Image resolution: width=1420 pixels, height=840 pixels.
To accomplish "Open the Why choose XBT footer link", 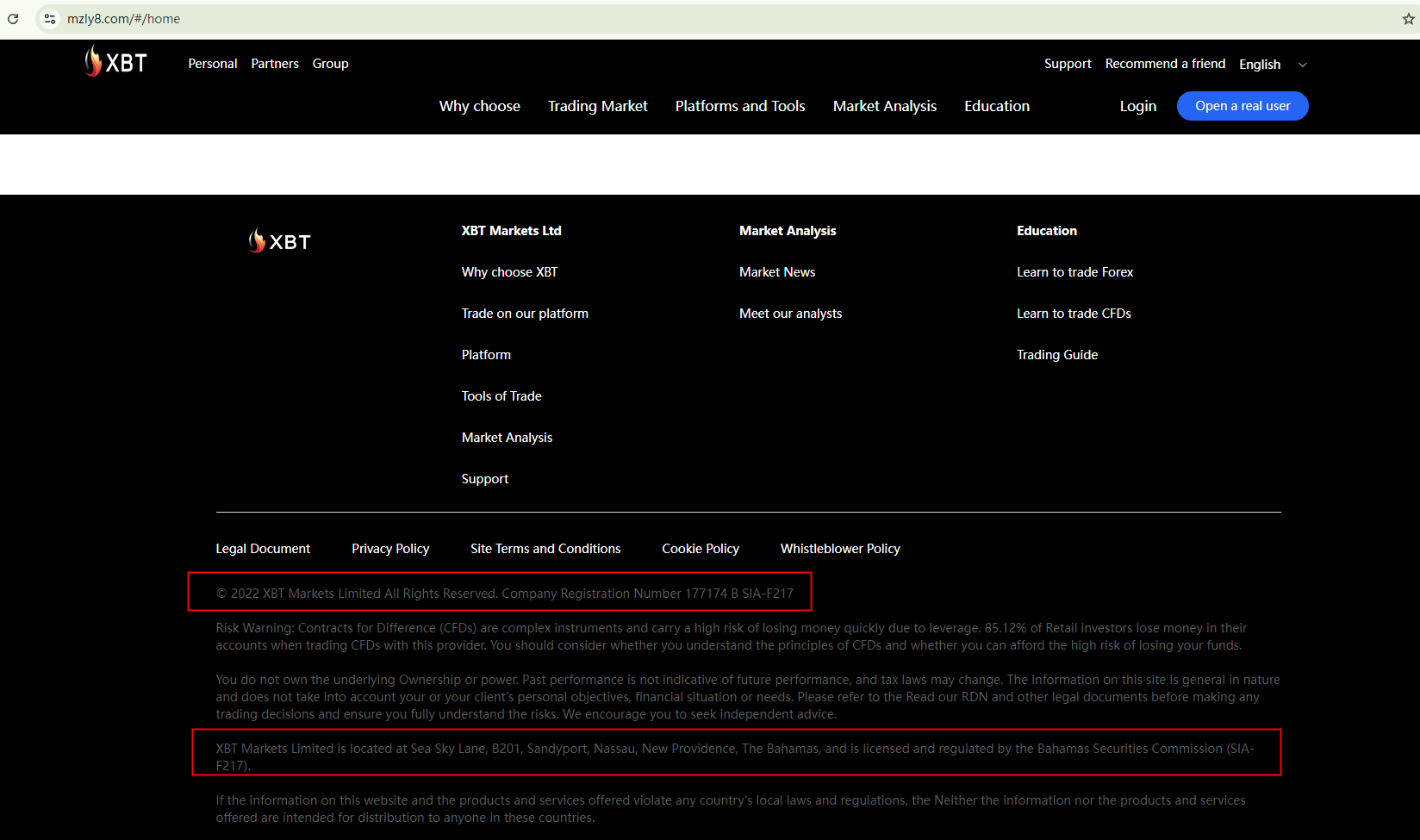I will pos(510,272).
